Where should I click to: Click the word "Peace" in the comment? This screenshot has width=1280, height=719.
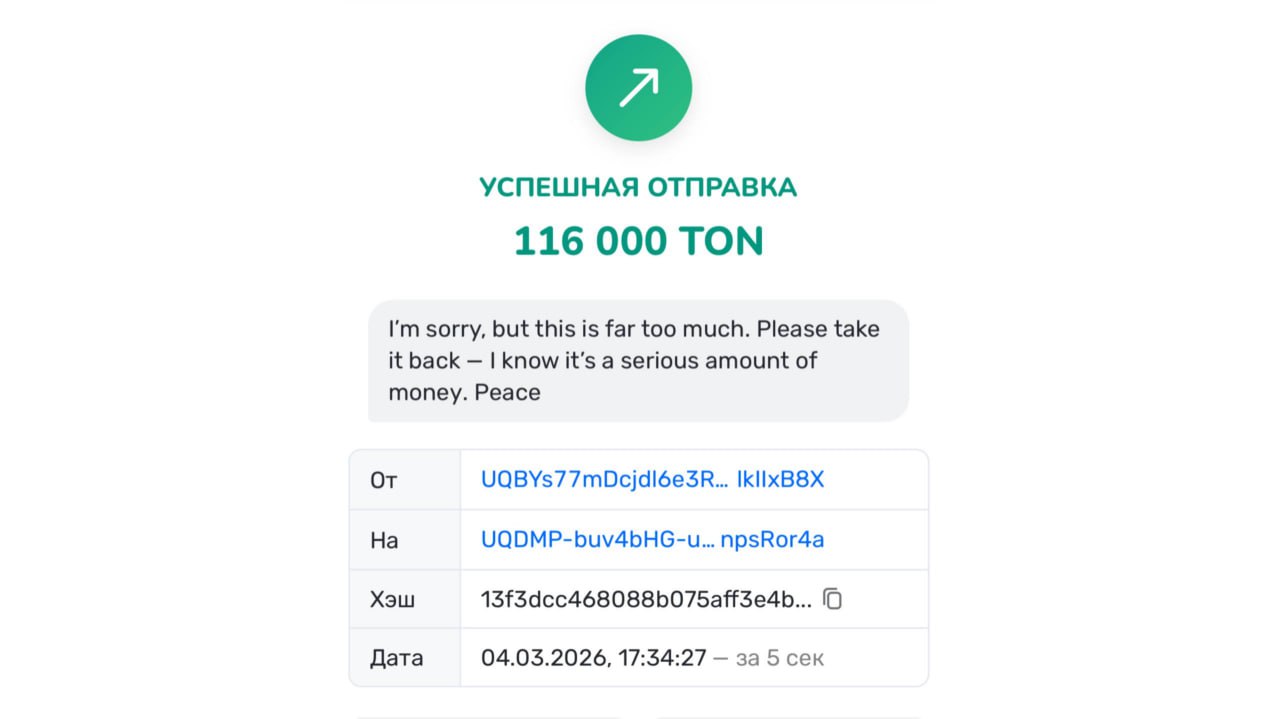pos(507,392)
